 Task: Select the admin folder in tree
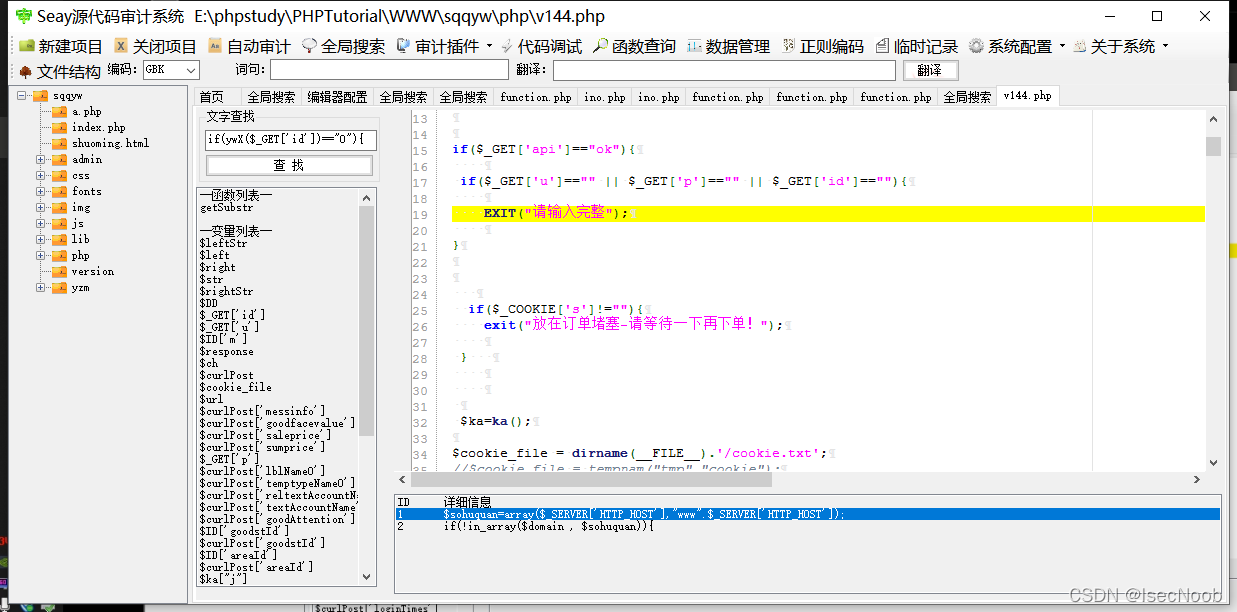click(x=87, y=160)
